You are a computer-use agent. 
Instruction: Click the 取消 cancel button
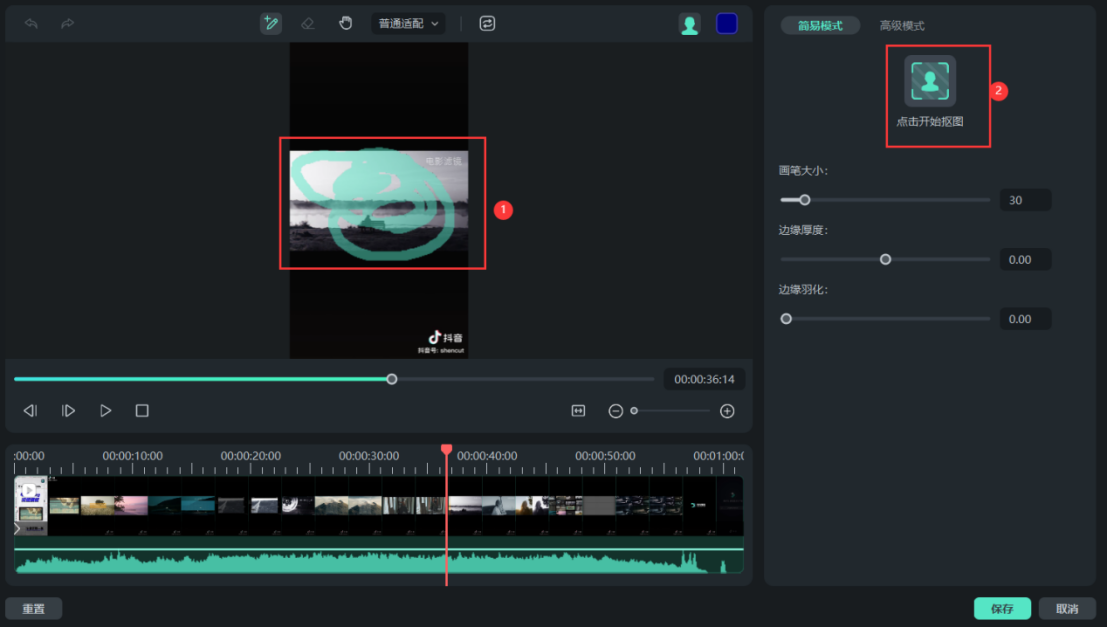pyautogui.click(x=1067, y=609)
